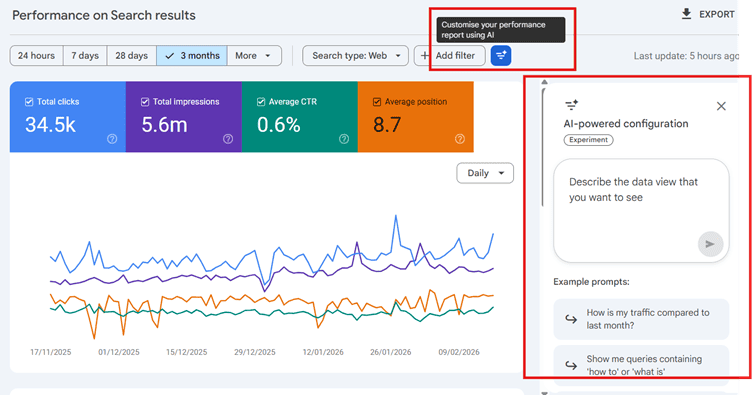
Task: Click the 0.6% average CTR value
Action: (x=279, y=125)
